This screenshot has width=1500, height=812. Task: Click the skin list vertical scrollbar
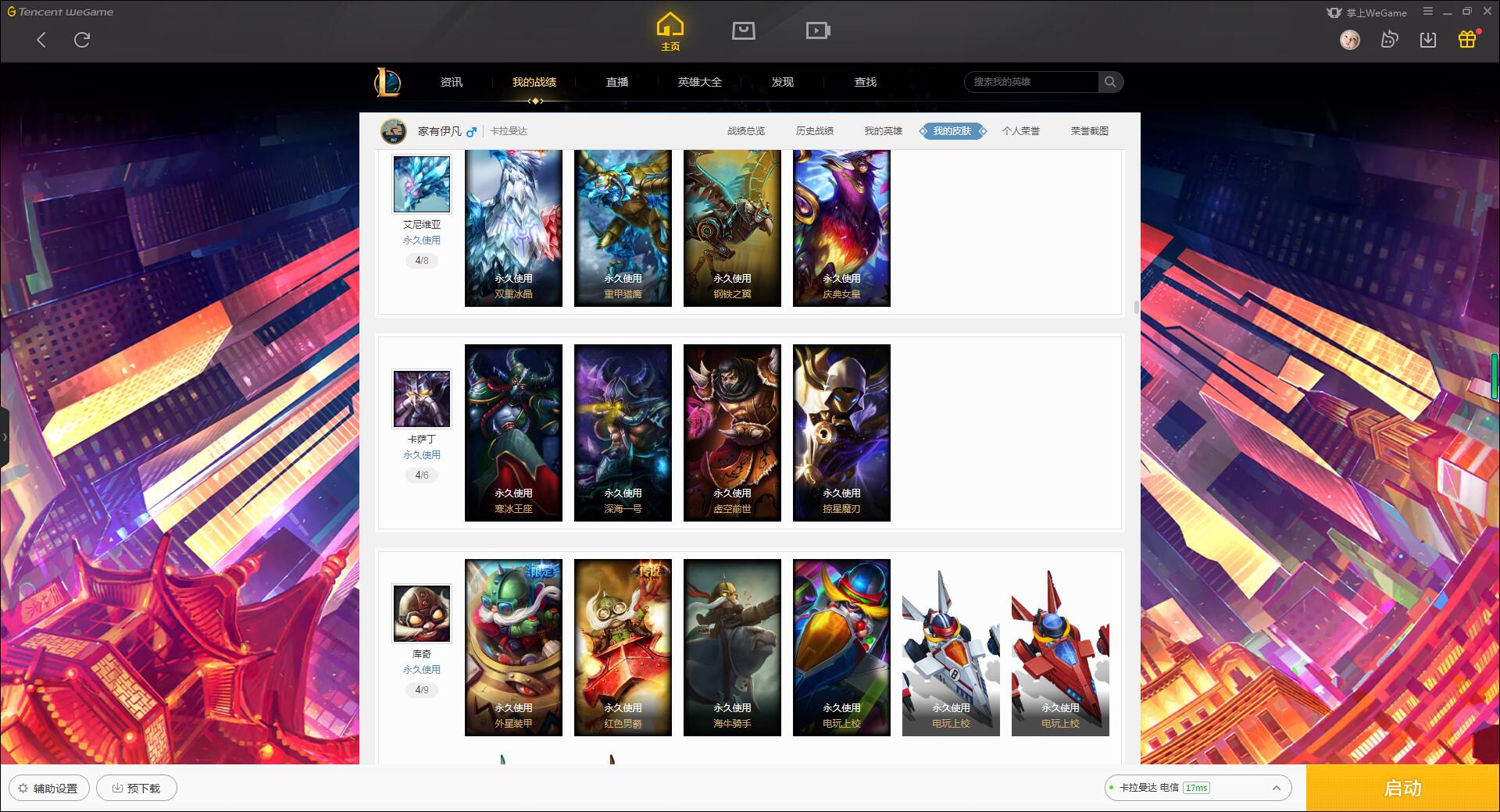(1136, 307)
